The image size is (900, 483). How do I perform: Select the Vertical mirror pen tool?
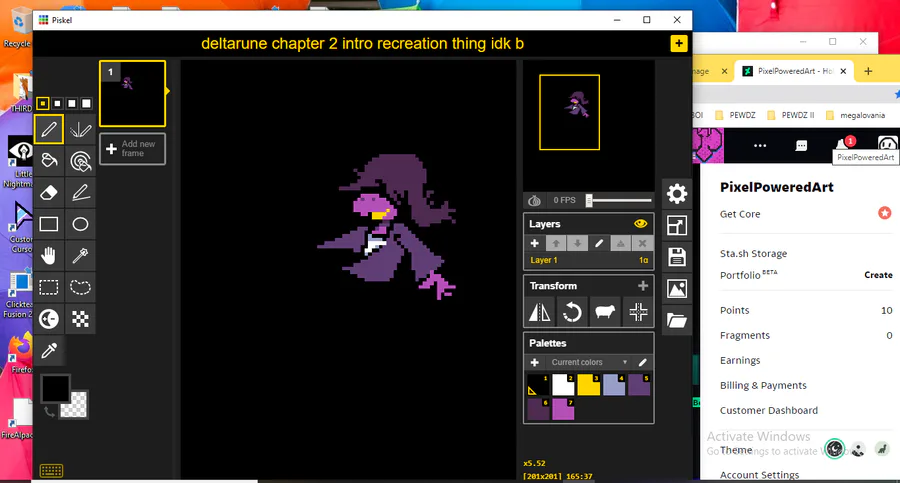80,129
